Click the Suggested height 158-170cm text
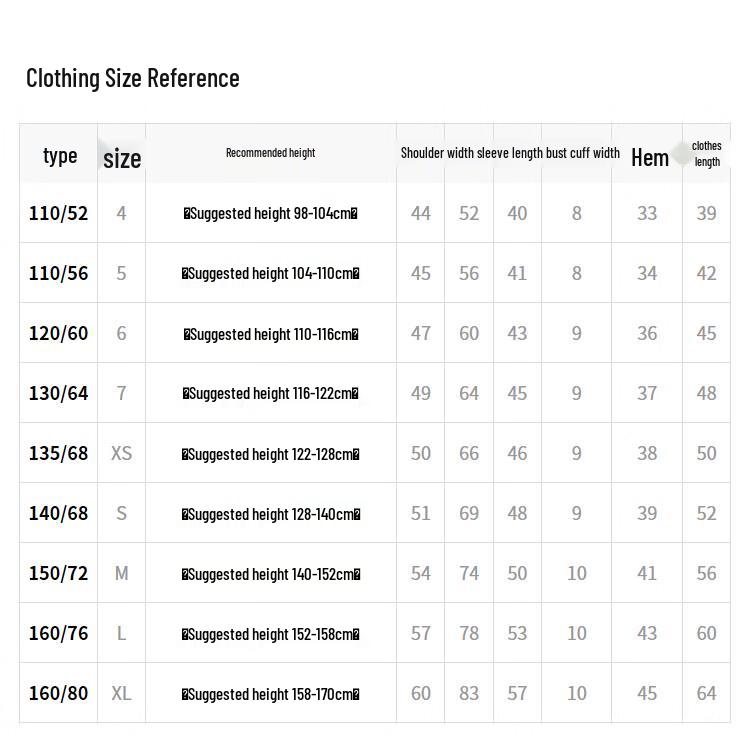 point(271,694)
